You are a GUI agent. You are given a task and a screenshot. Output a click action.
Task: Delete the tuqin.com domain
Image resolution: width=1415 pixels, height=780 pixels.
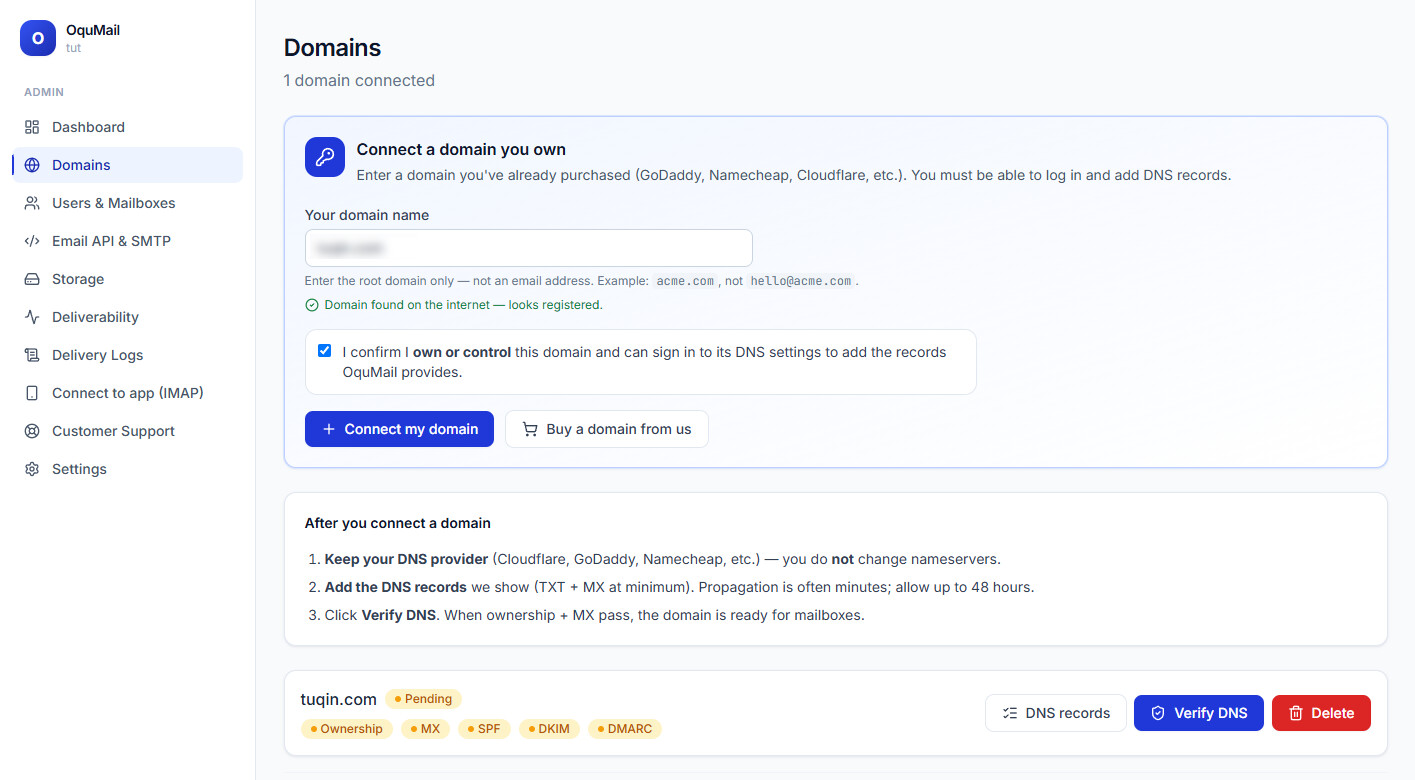[x=1321, y=713]
